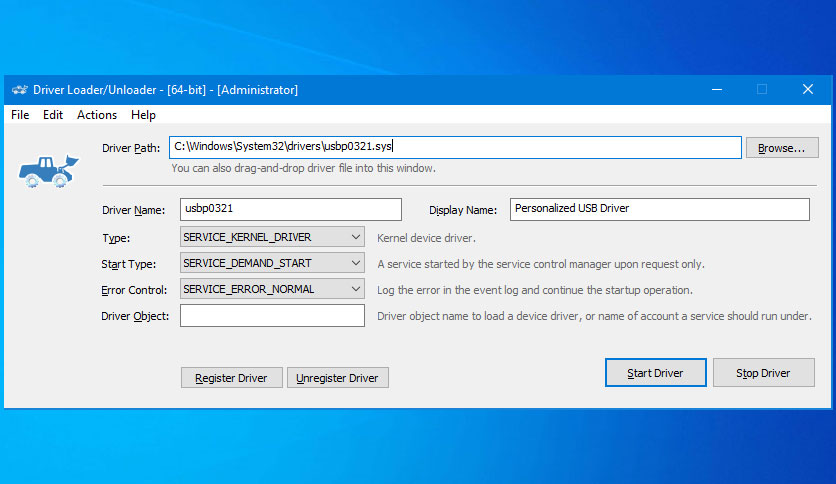This screenshot has height=484, width=836.
Task: Open the File menu
Action: pos(20,115)
